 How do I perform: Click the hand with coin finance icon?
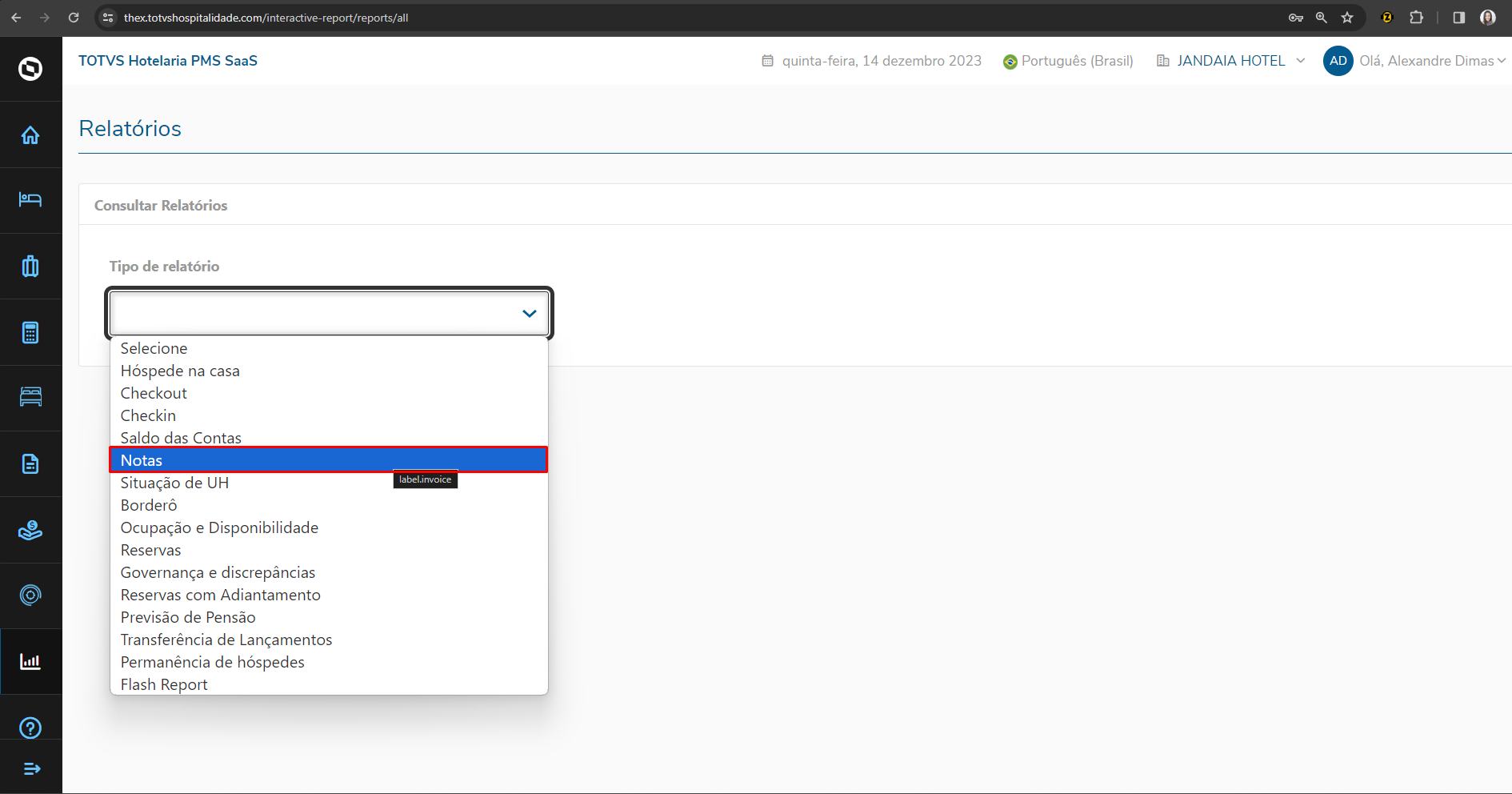point(30,529)
